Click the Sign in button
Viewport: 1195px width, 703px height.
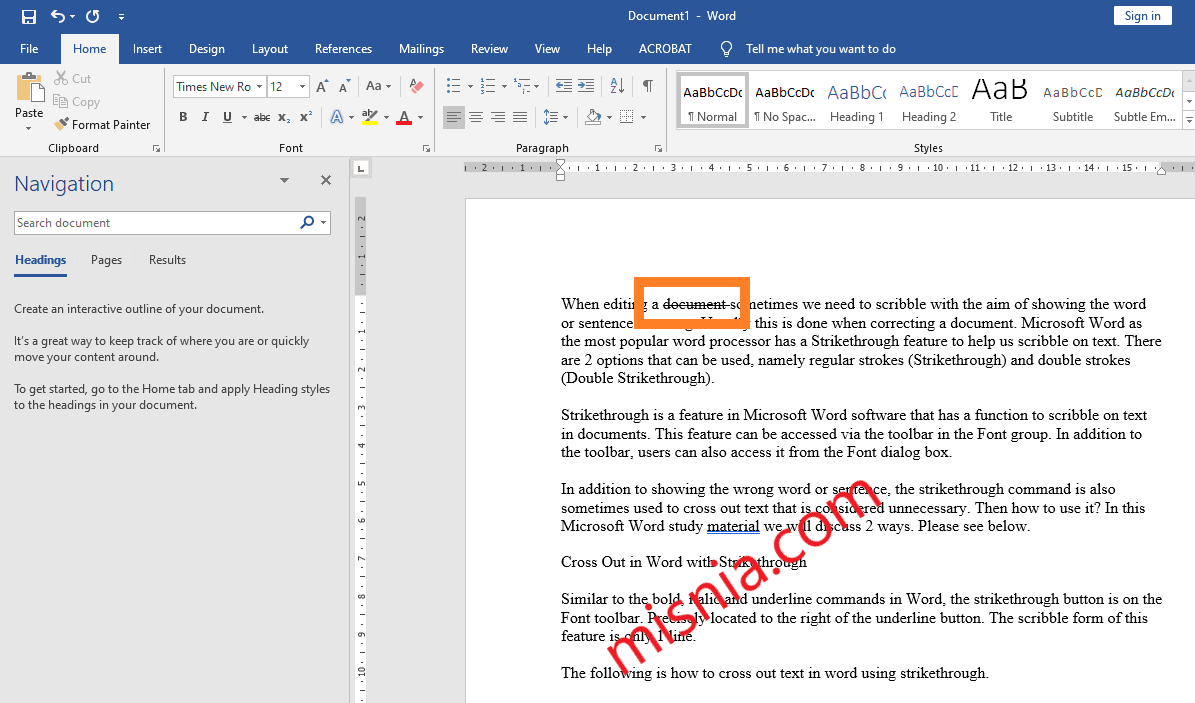coord(1142,15)
